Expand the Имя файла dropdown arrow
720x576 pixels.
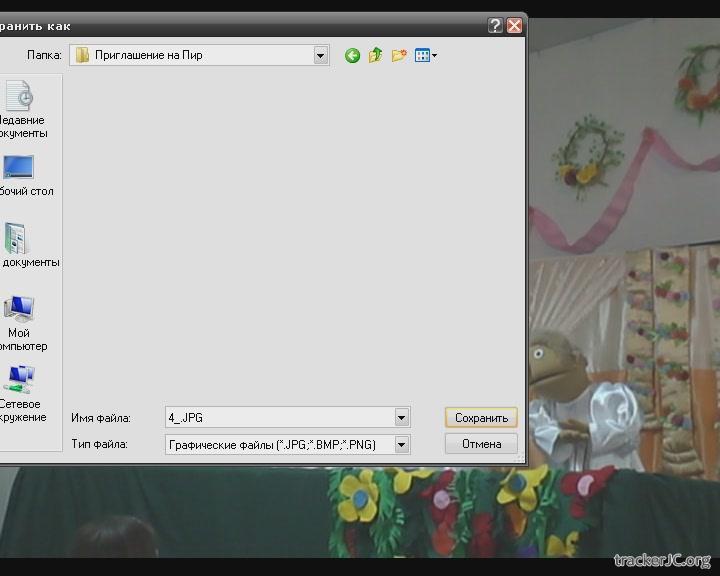(401, 418)
